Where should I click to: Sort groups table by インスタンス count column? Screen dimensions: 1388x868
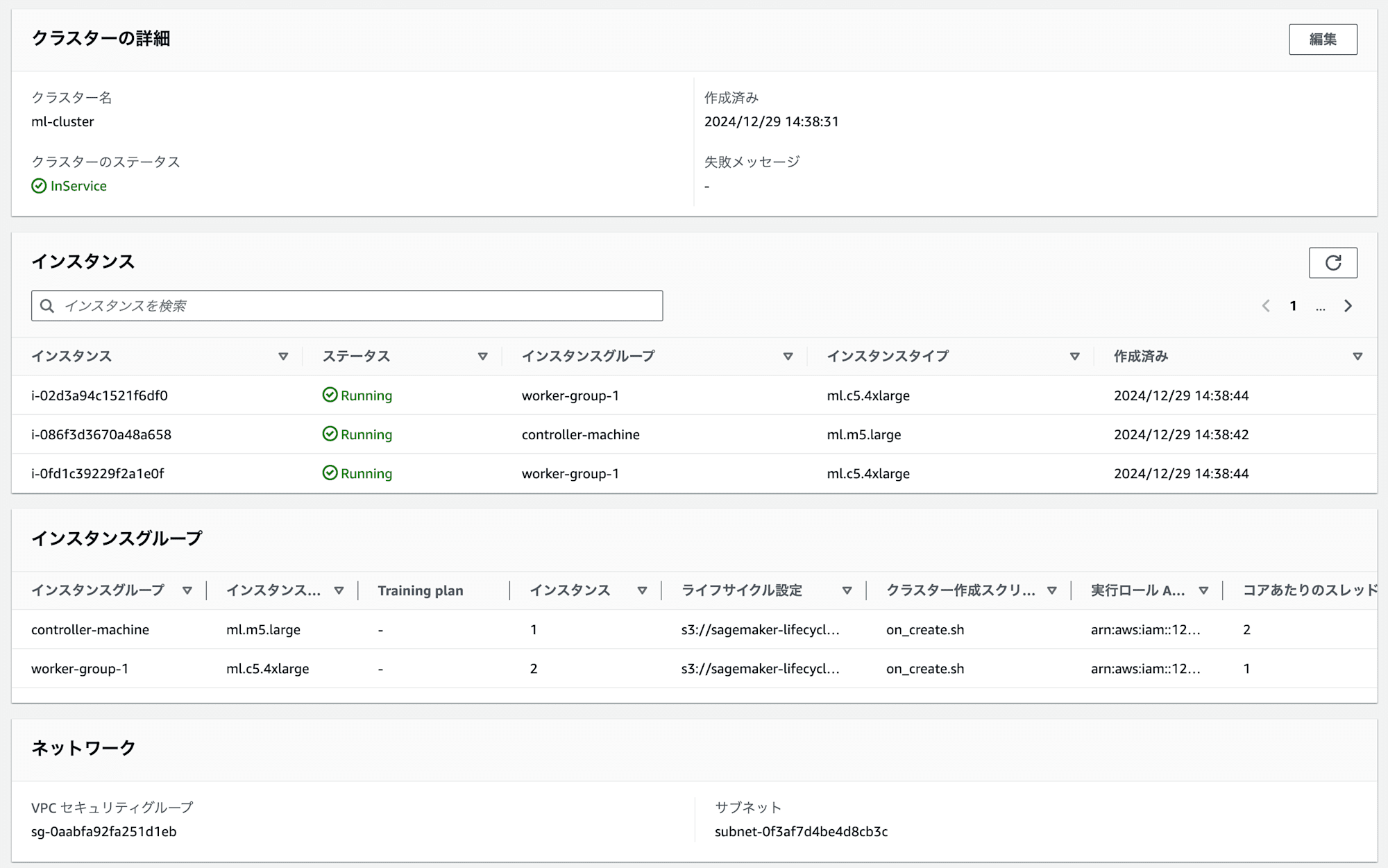point(642,590)
